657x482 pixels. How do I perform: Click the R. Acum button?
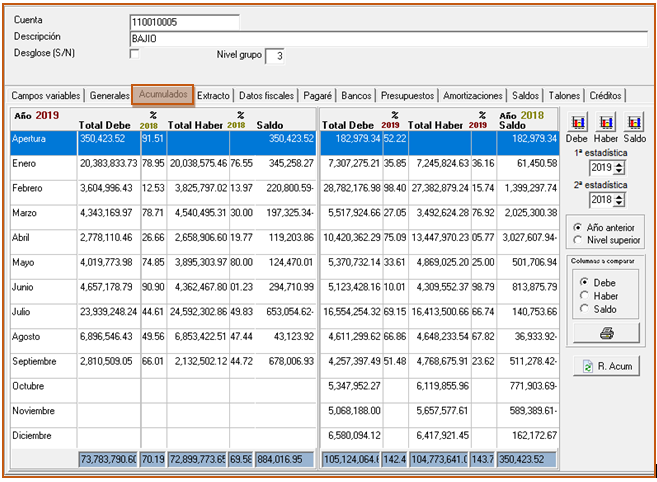606,366
